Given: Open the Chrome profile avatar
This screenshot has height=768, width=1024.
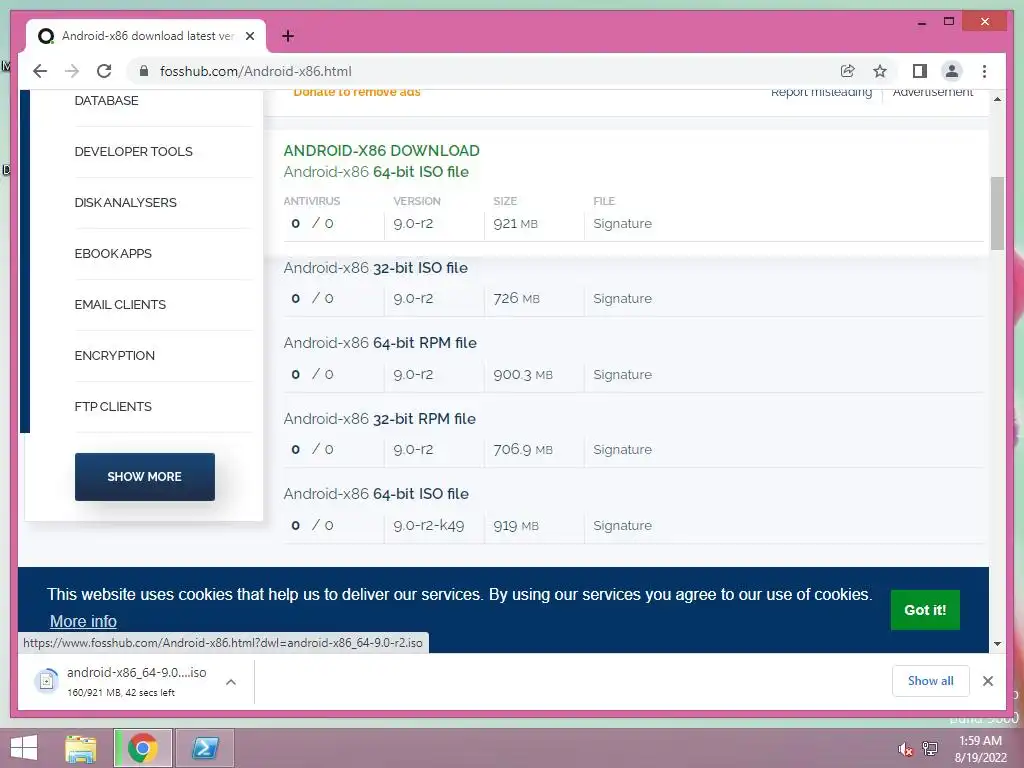Looking at the screenshot, I should [x=952, y=71].
